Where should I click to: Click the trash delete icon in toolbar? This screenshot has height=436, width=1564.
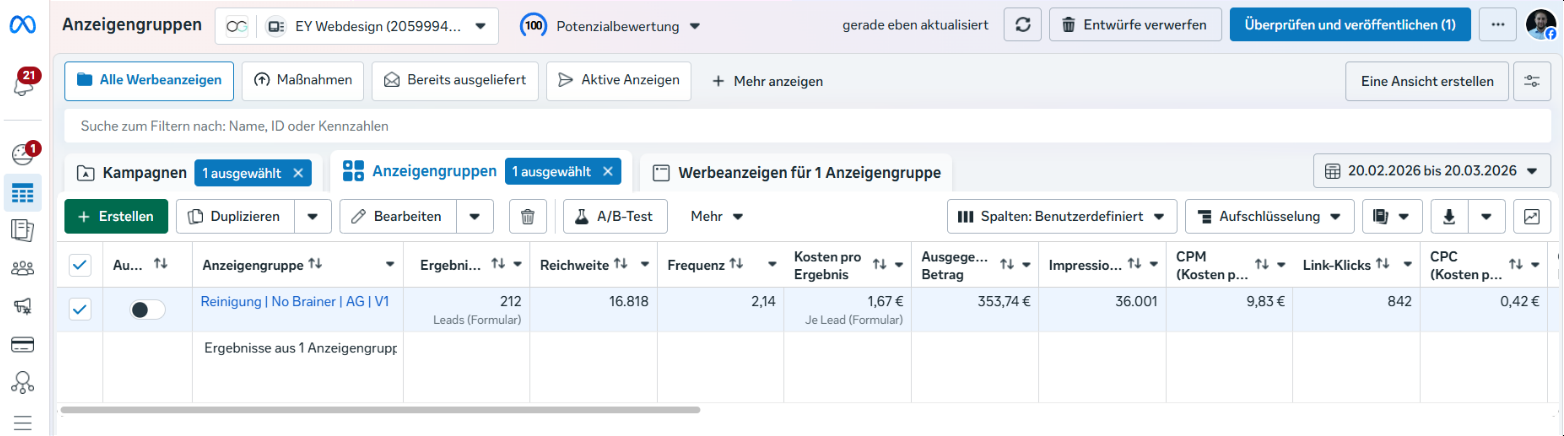[529, 216]
